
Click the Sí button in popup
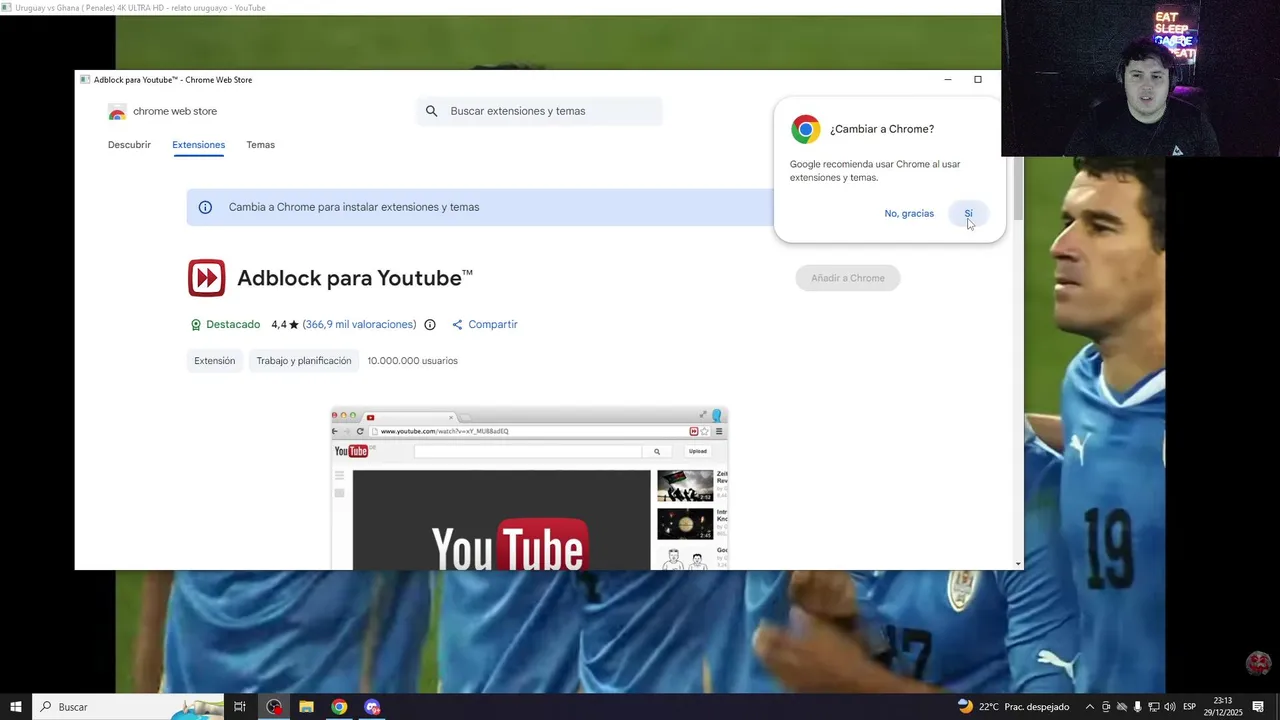coord(968,213)
